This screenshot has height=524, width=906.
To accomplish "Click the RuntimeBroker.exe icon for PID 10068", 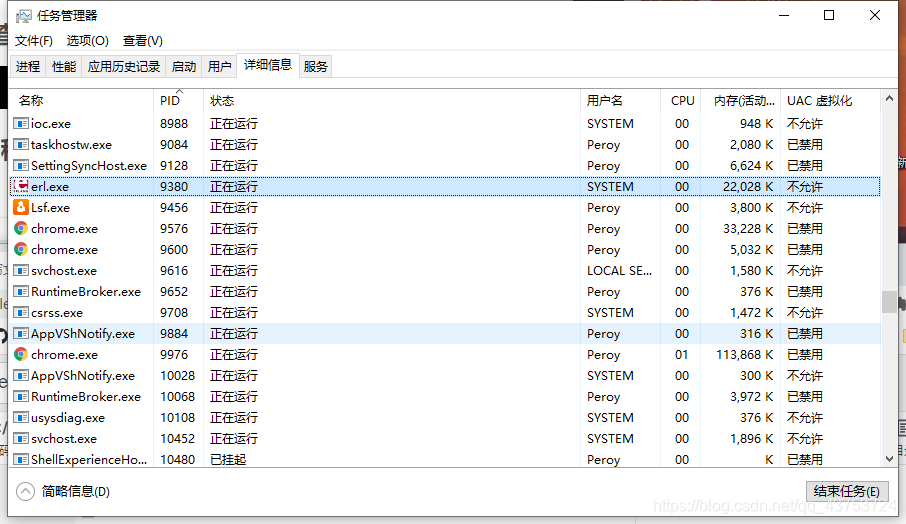I will point(21,397).
